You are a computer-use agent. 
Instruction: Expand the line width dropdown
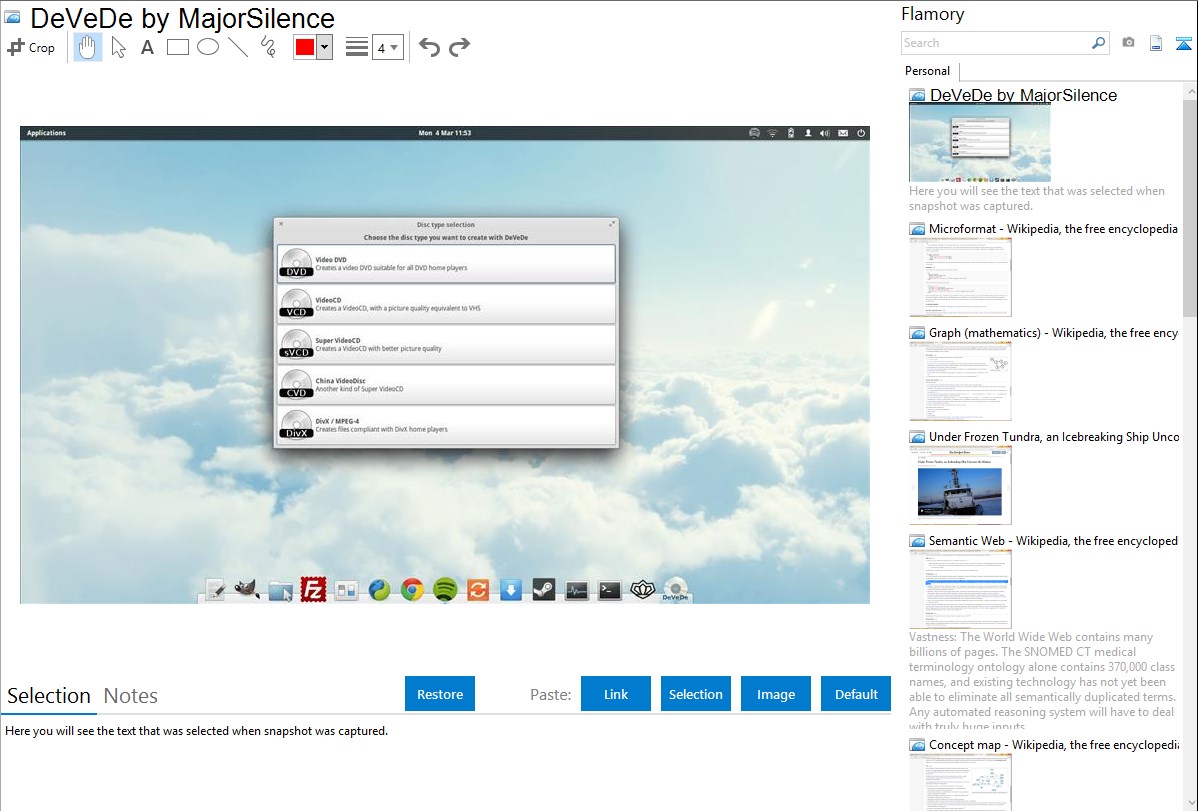387,47
